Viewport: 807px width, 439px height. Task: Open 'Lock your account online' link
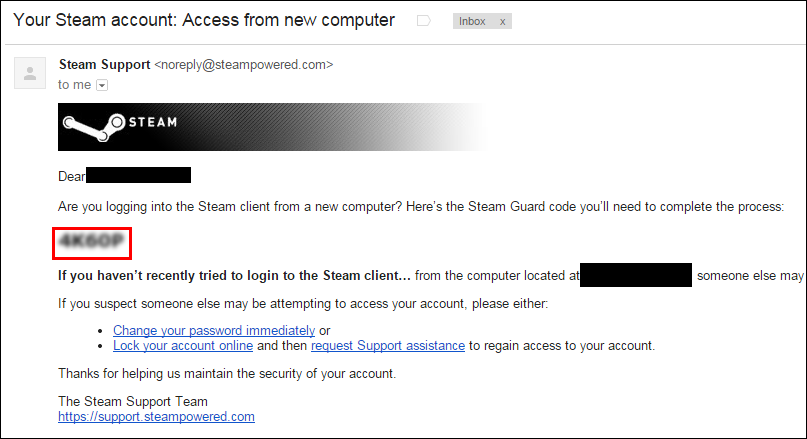[x=183, y=345]
